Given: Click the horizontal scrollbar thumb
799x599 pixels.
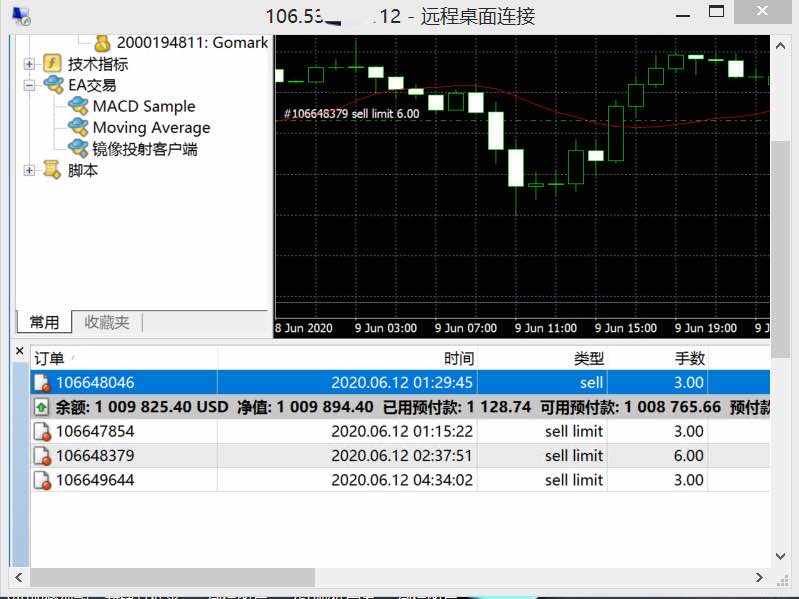Looking at the screenshot, I should coord(172,577).
